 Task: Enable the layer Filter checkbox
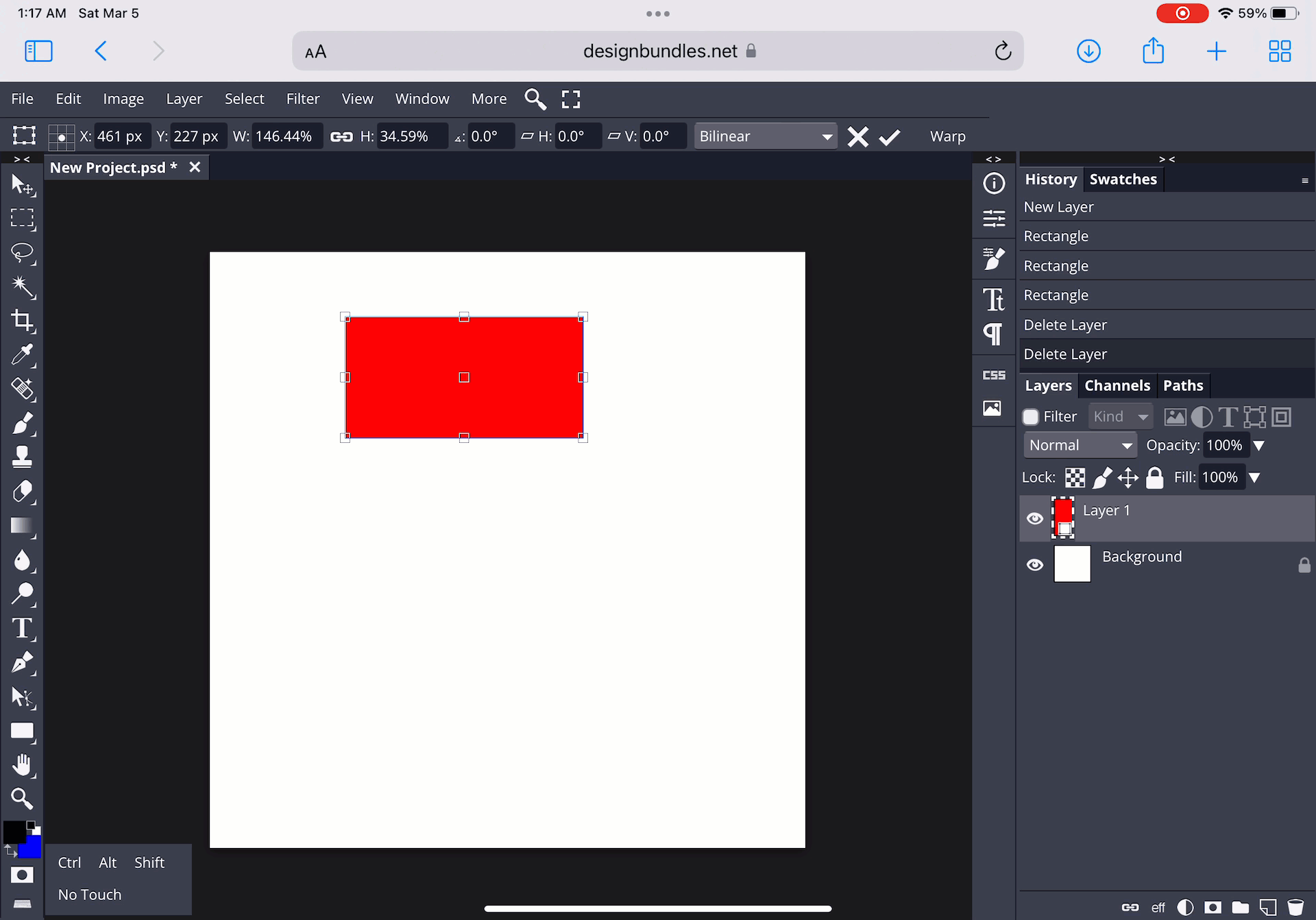1030,417
